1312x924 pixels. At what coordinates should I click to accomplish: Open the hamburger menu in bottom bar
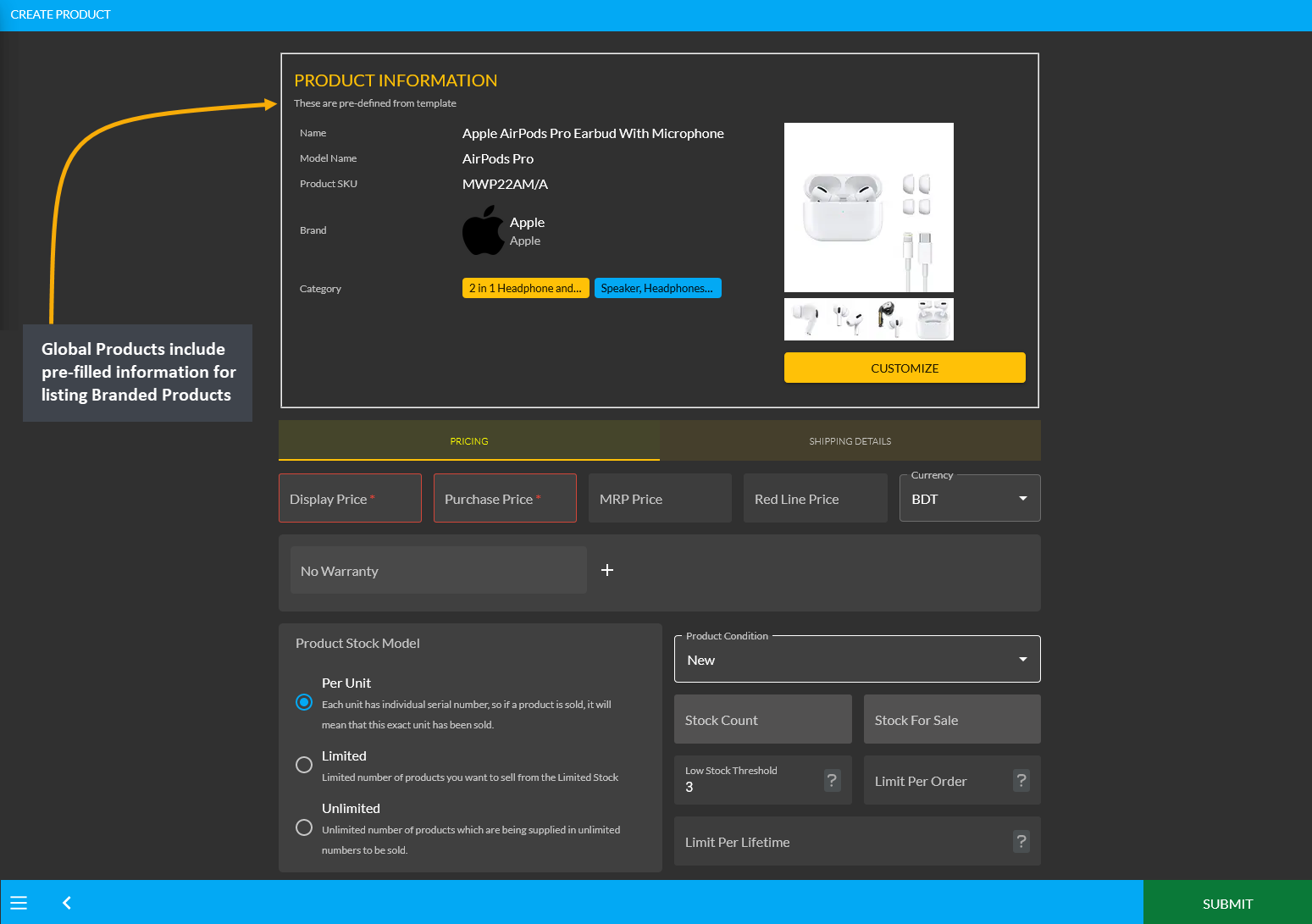(19, 903)
